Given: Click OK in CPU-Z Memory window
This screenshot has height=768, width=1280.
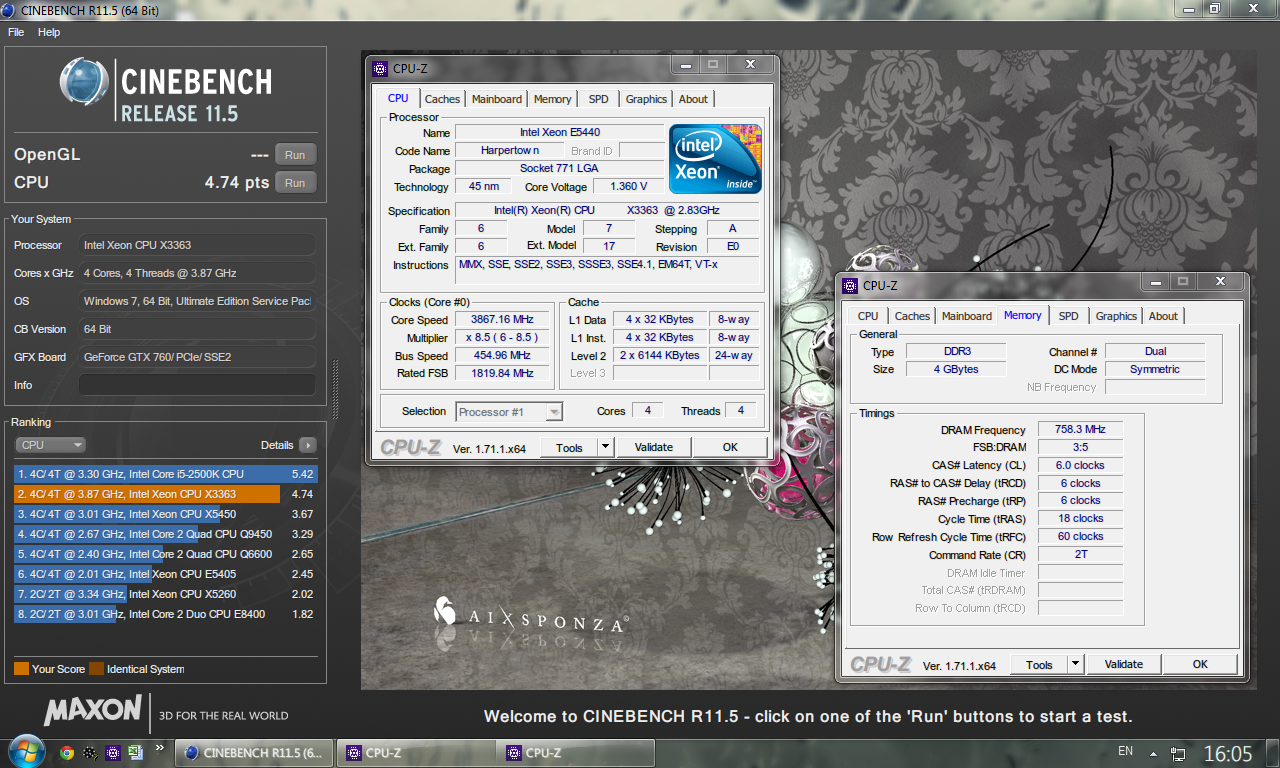Looking at the screenshot, I should coord(1200,664).
